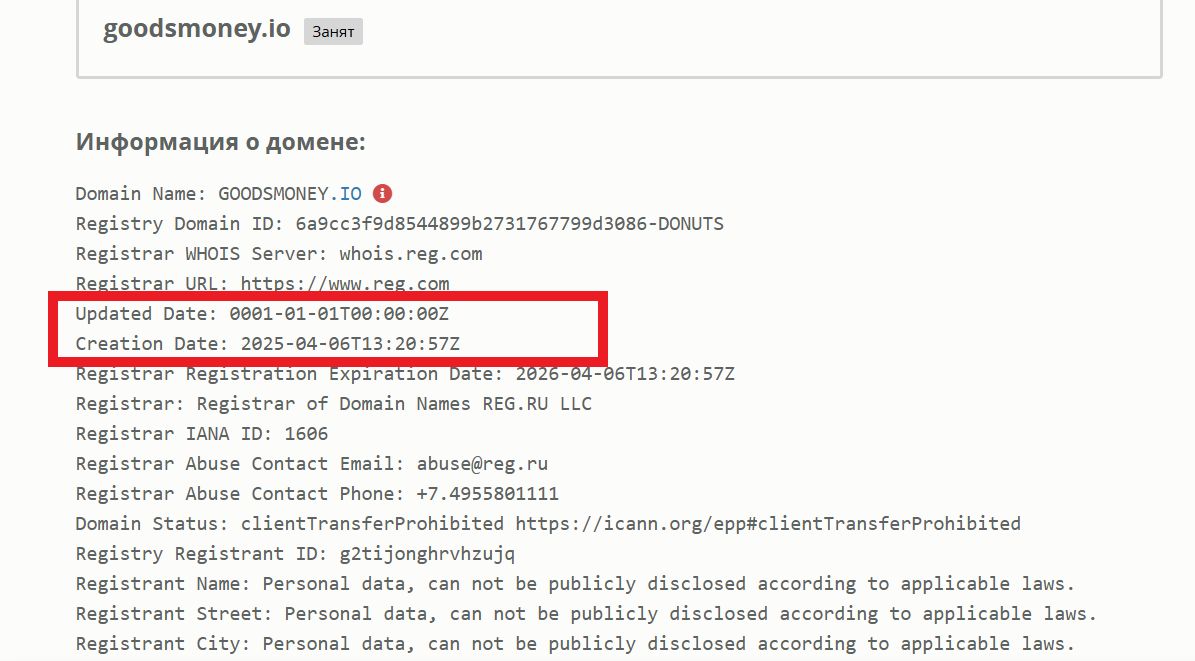Image resolution: width=1195 pixels, height=661 pixels.
Task: Click the Registrant Name line
Action: pyautogui.click(x=575, y=584)
